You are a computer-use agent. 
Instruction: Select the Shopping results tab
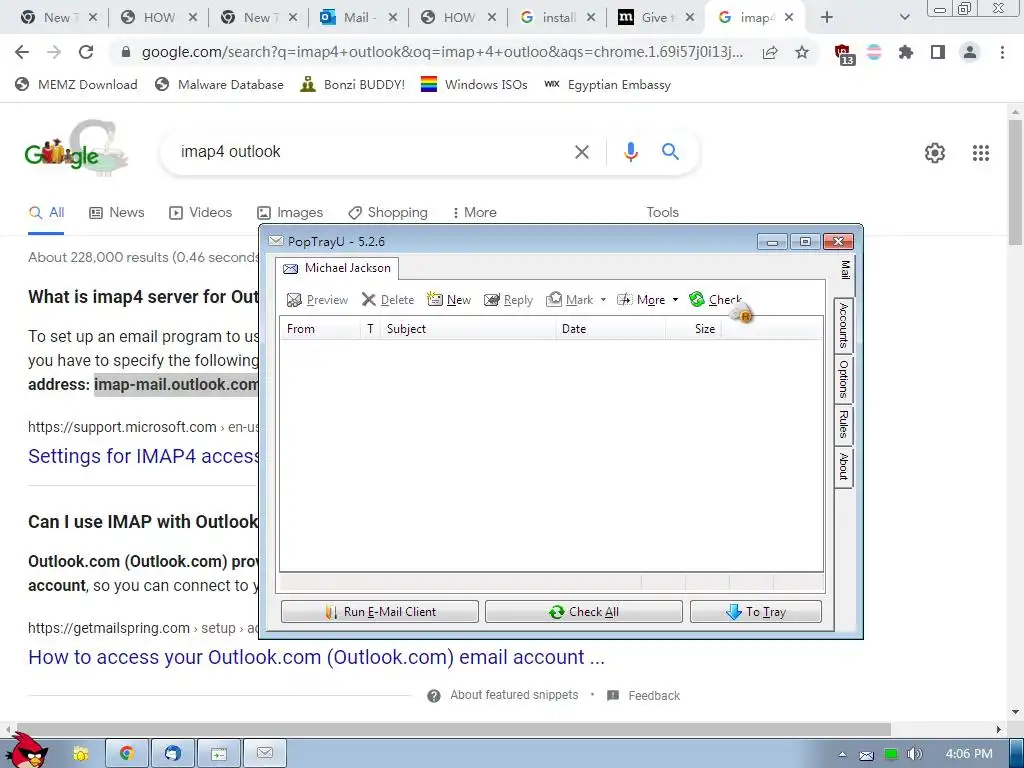[x=388, y=212]
